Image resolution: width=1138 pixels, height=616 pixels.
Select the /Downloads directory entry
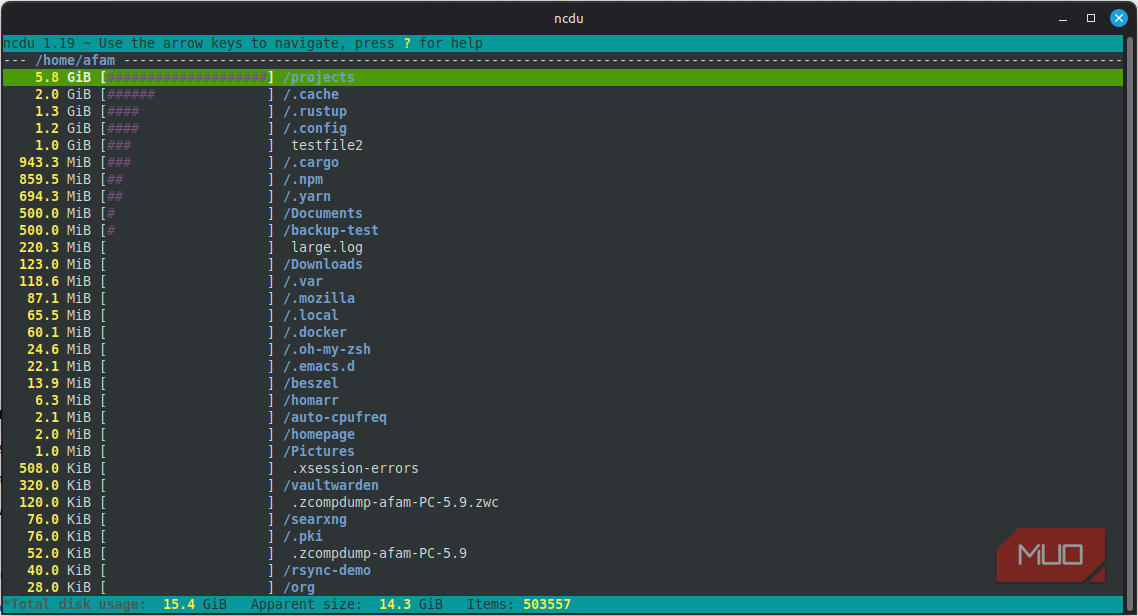click(323, 264)
